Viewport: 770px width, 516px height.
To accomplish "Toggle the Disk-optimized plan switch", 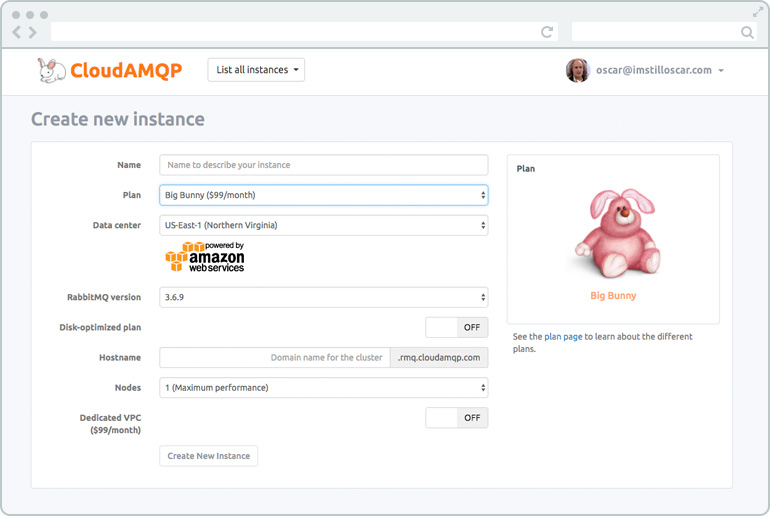I will [457, 327].
